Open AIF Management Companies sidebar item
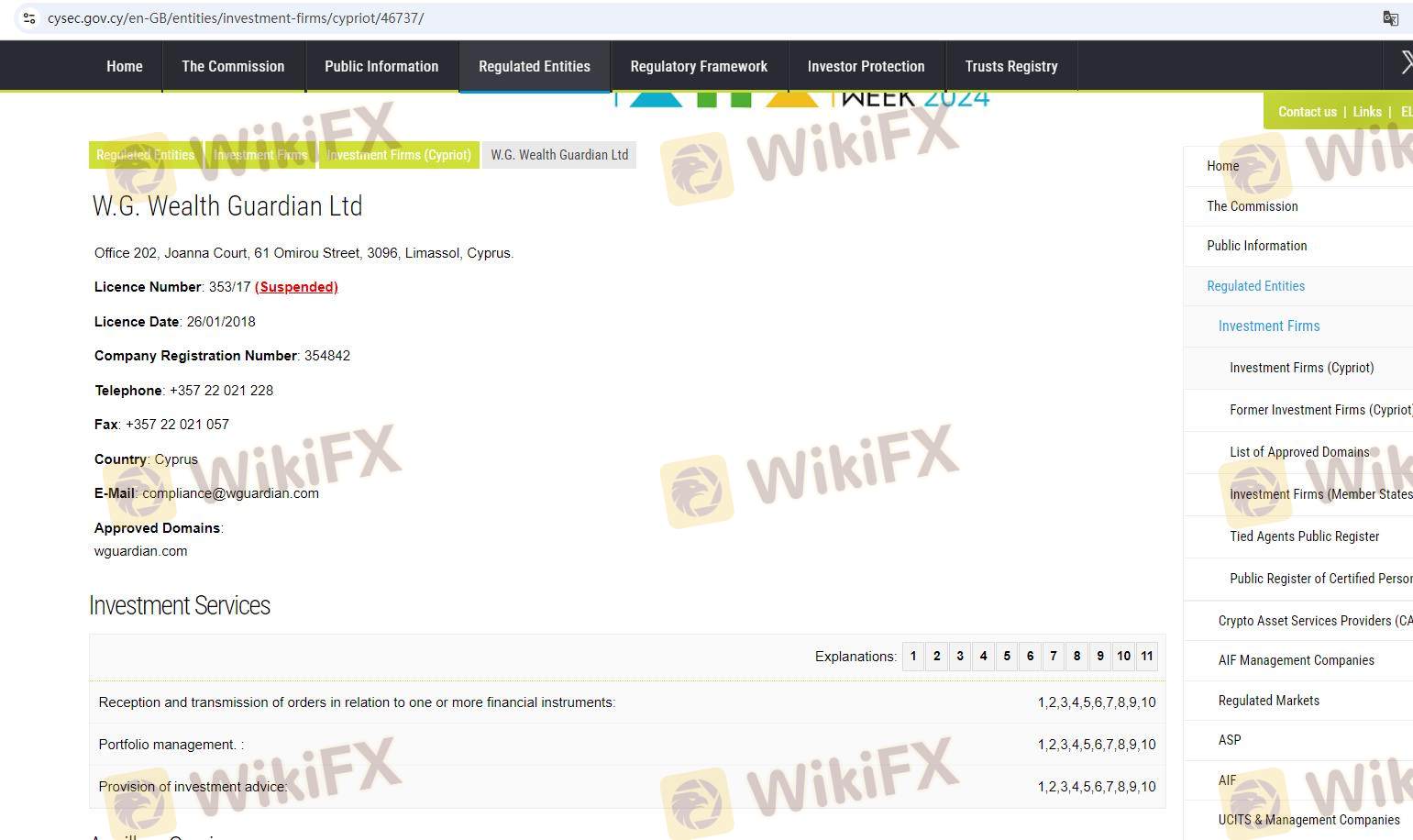This screenshot has height=840, width=1413. click(1296, 660)
